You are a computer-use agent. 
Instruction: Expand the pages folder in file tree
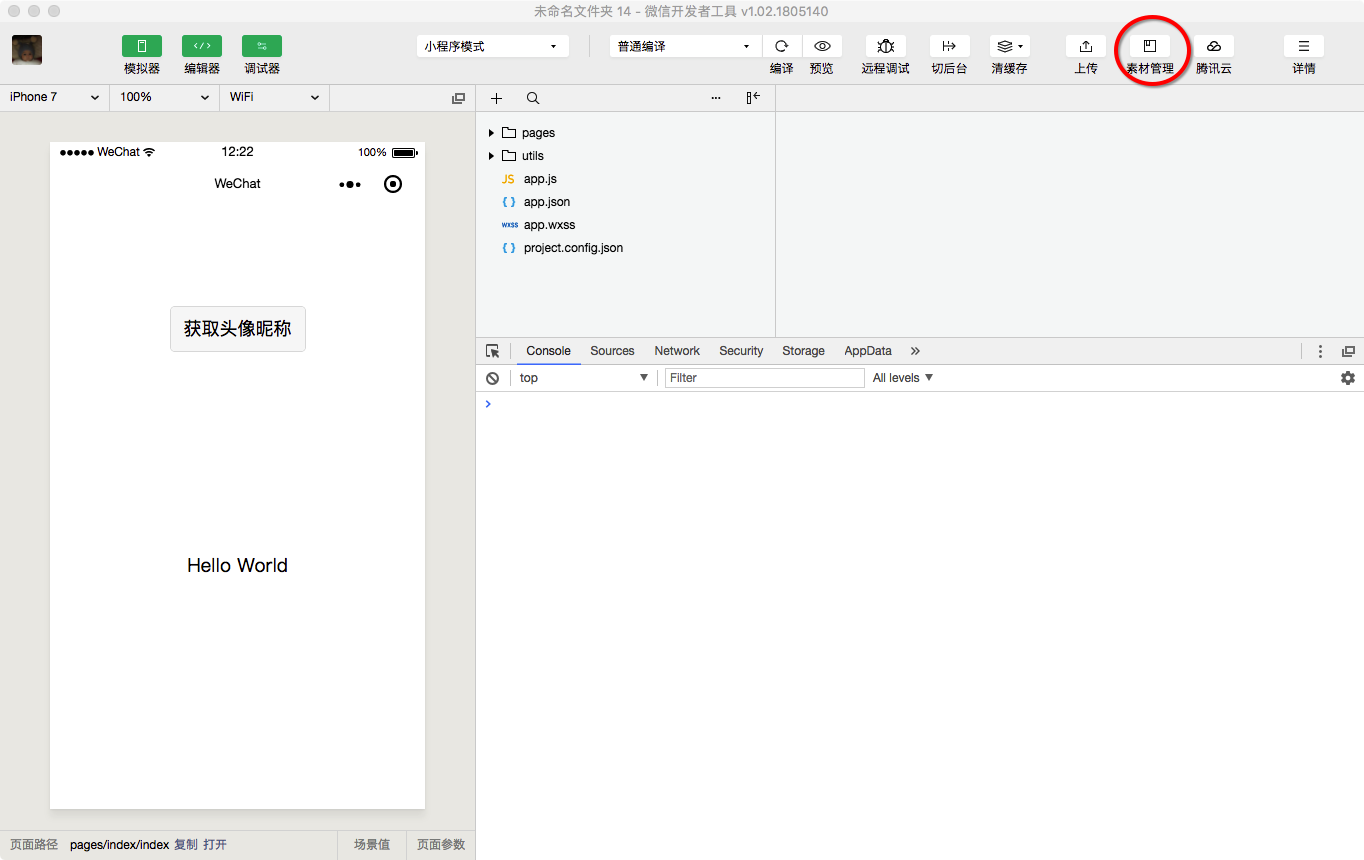[x=491, y=133]
